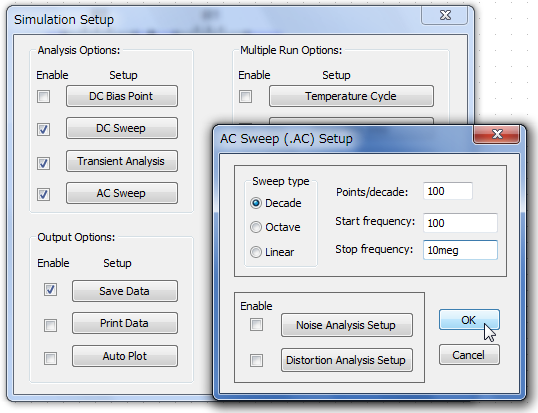Enable the Noise Analysis checkbox
Image resolution: width=538 pixels, height=413 pixels.
pyautogui.click(x=256, y=324)
